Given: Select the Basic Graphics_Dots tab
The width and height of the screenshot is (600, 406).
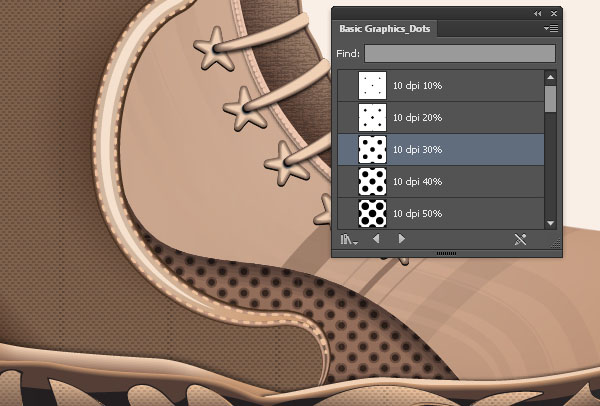Looking at the screenshot, I should pos(385,29).
